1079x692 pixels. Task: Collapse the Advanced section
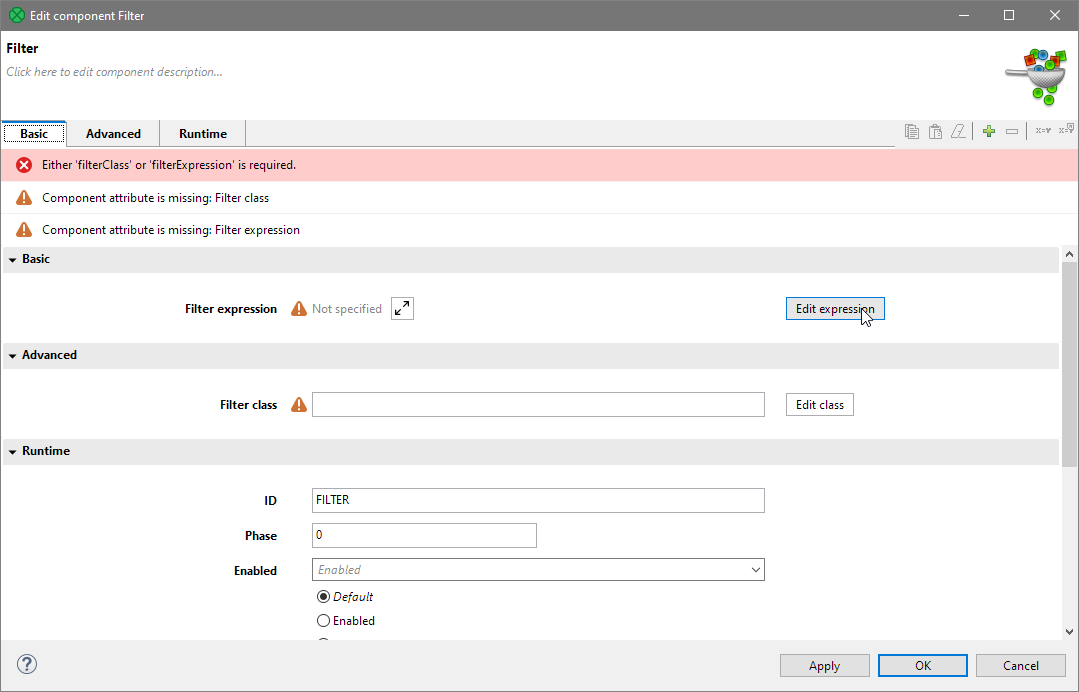click(13, 356)
